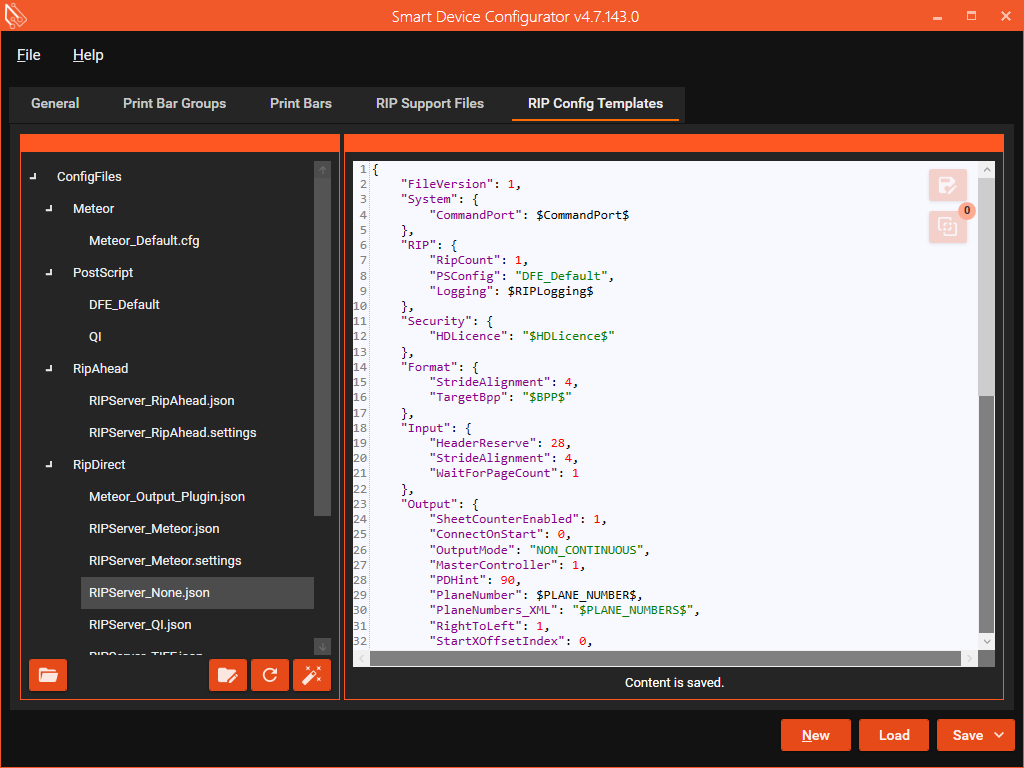
Task: Click the edit folder icon below the tree
Action: click(228, 674)
